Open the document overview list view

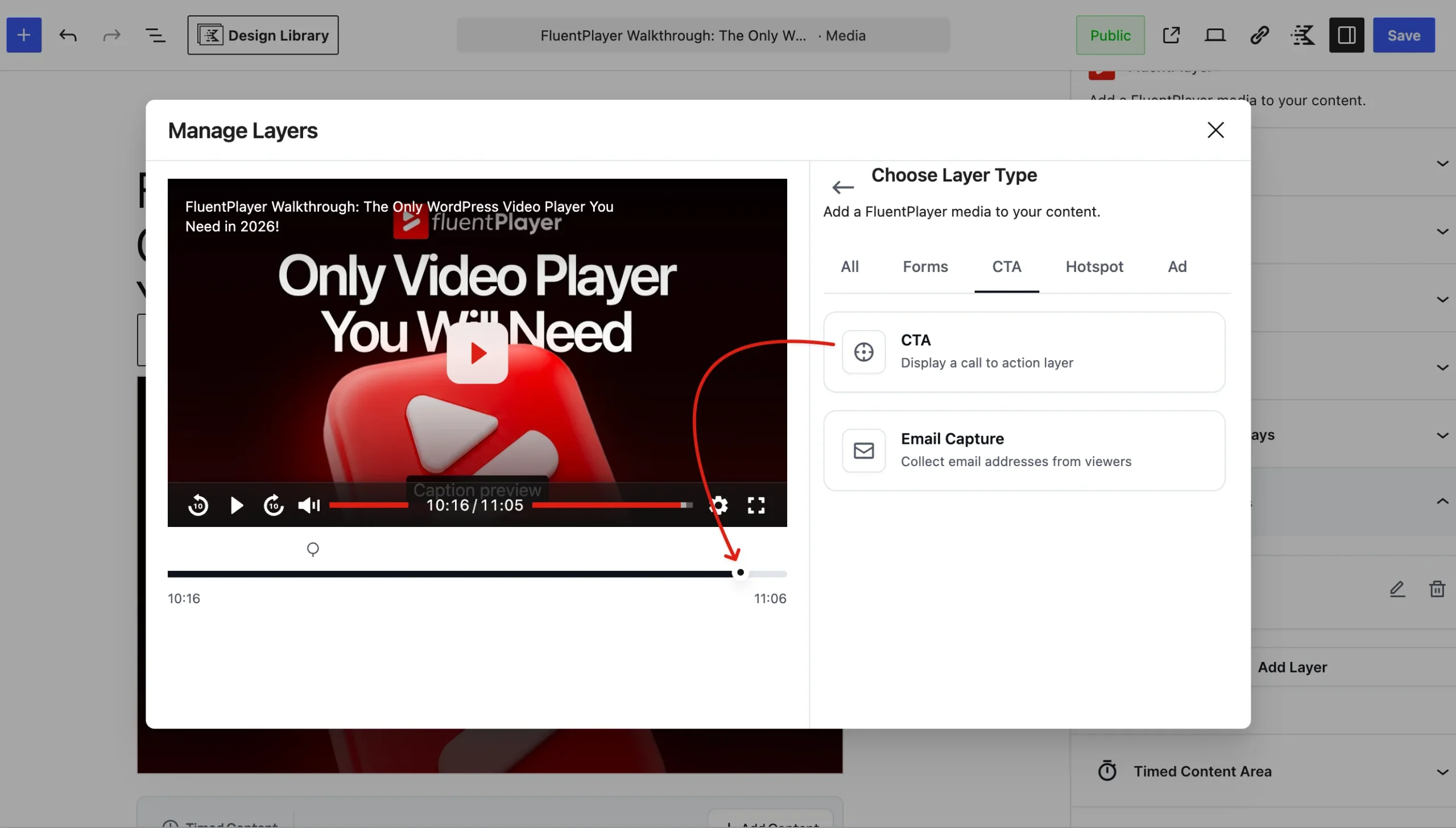click(155, 35)
